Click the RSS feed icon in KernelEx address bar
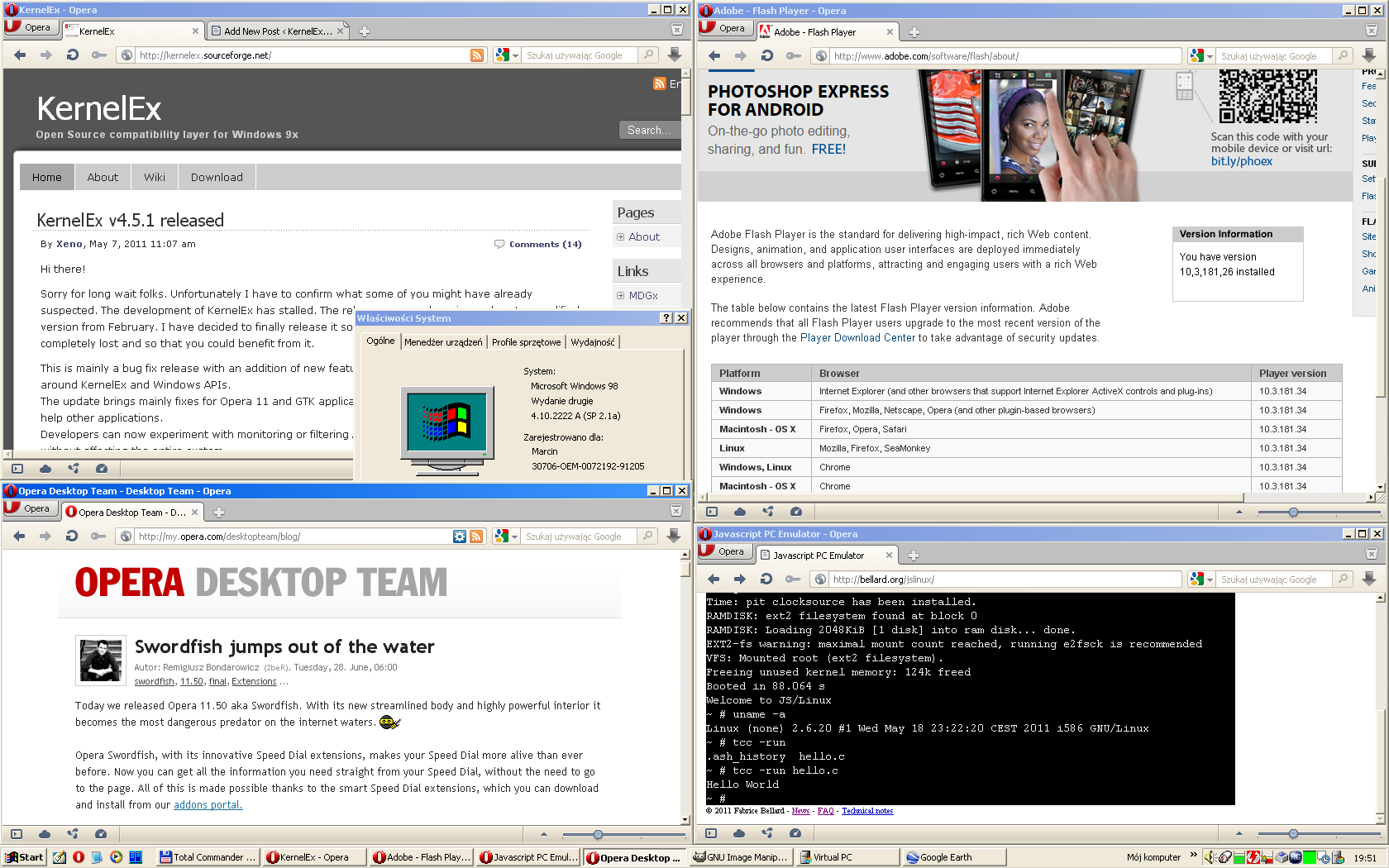Screen dimensions: 1389x868 point(477,55)
